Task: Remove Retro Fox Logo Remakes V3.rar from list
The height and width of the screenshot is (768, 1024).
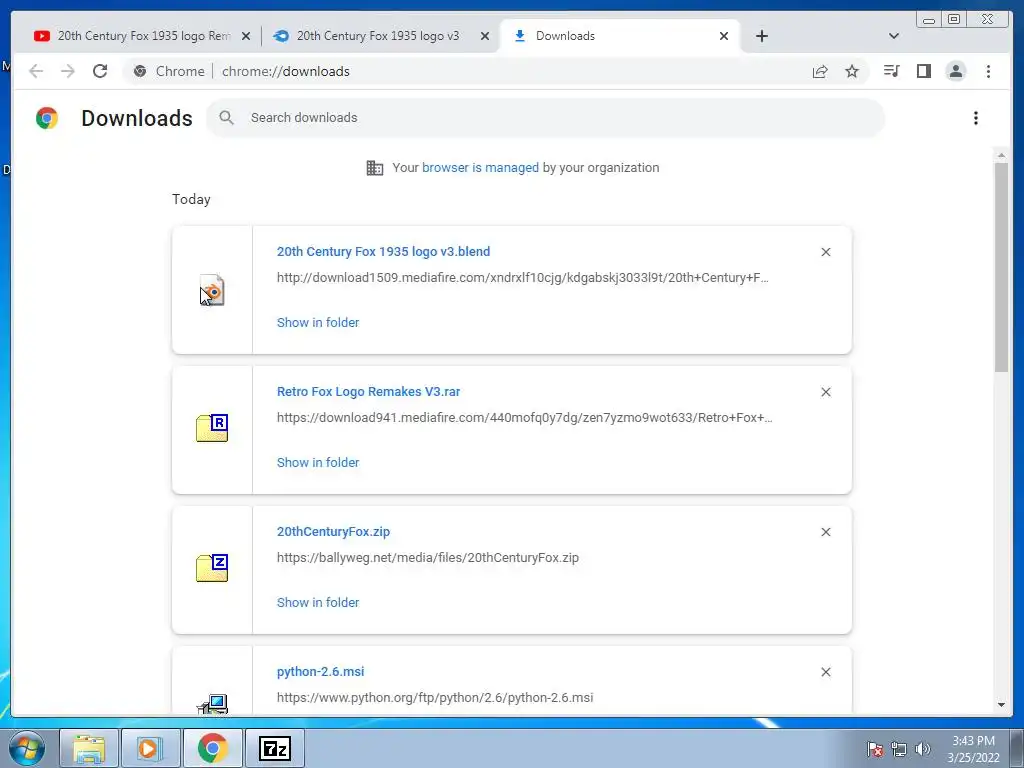Action: click(x=825, y=392)
